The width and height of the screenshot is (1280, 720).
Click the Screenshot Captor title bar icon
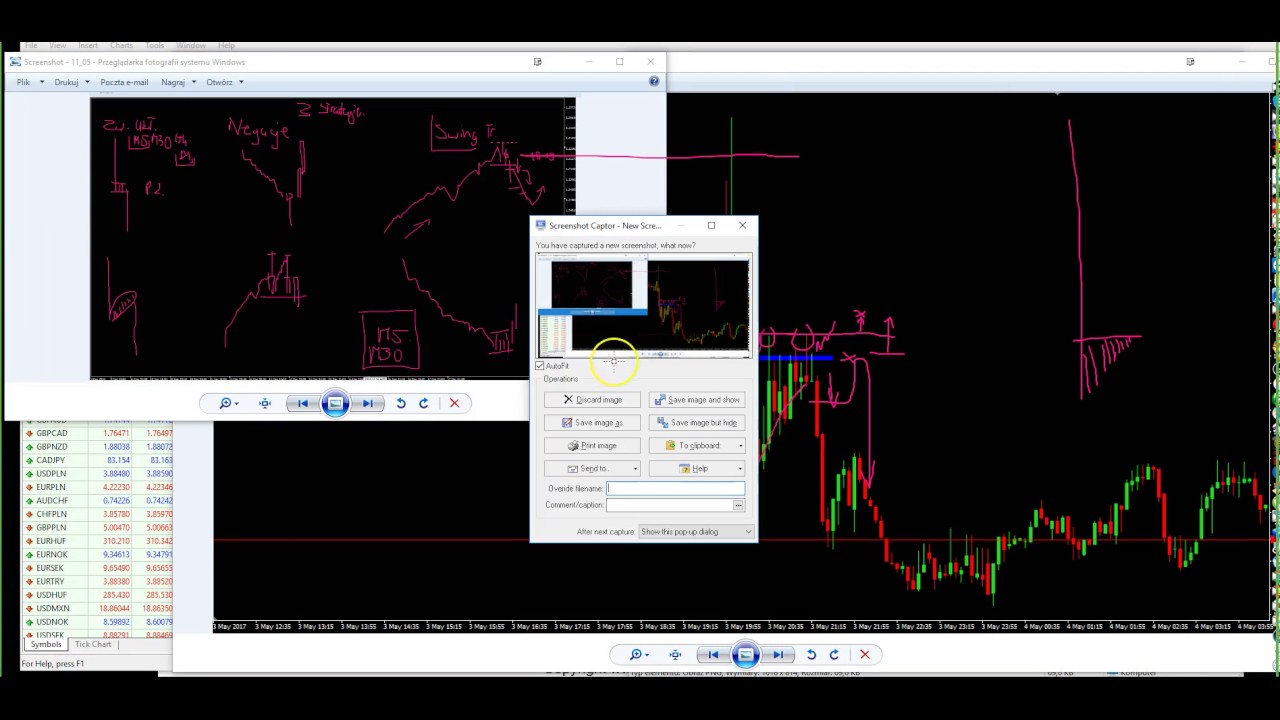[540, 226]
